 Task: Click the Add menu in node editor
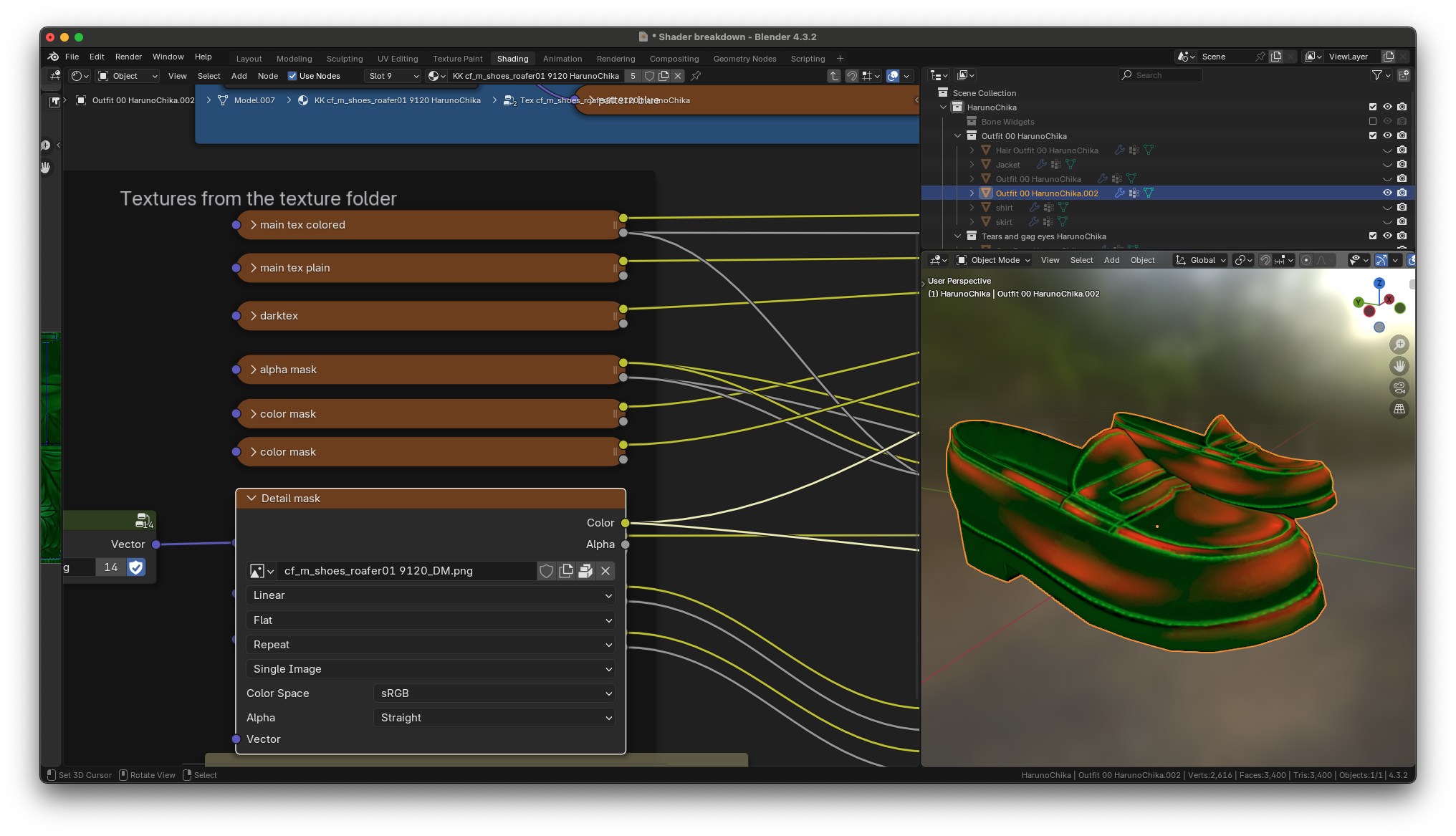tap(239, 76)
